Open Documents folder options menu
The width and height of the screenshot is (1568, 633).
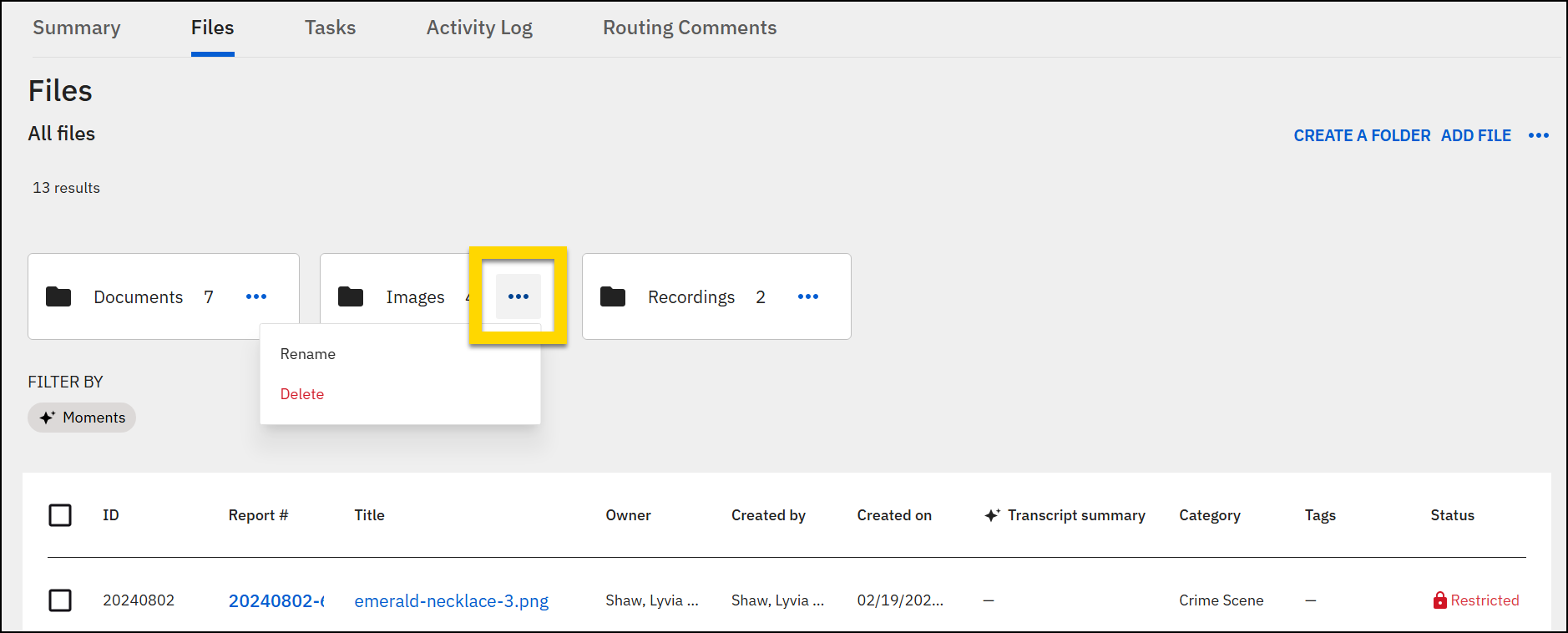pyautogui.click(x=256, y=296)
